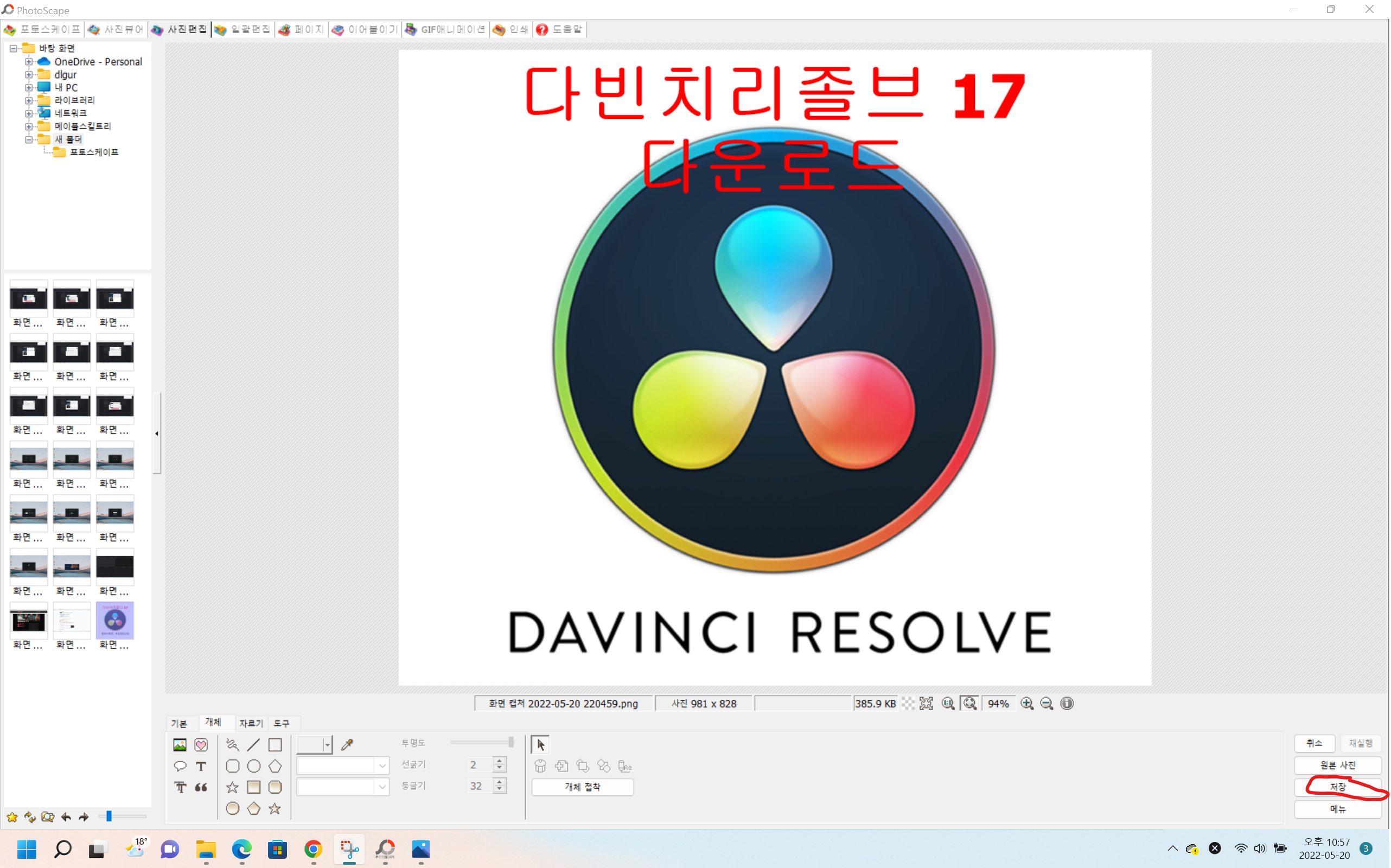The height and width of the screenshot is (868, 1391).
Task: Open the combo box beside 둥글기
Action: click(x=343, y=787)
